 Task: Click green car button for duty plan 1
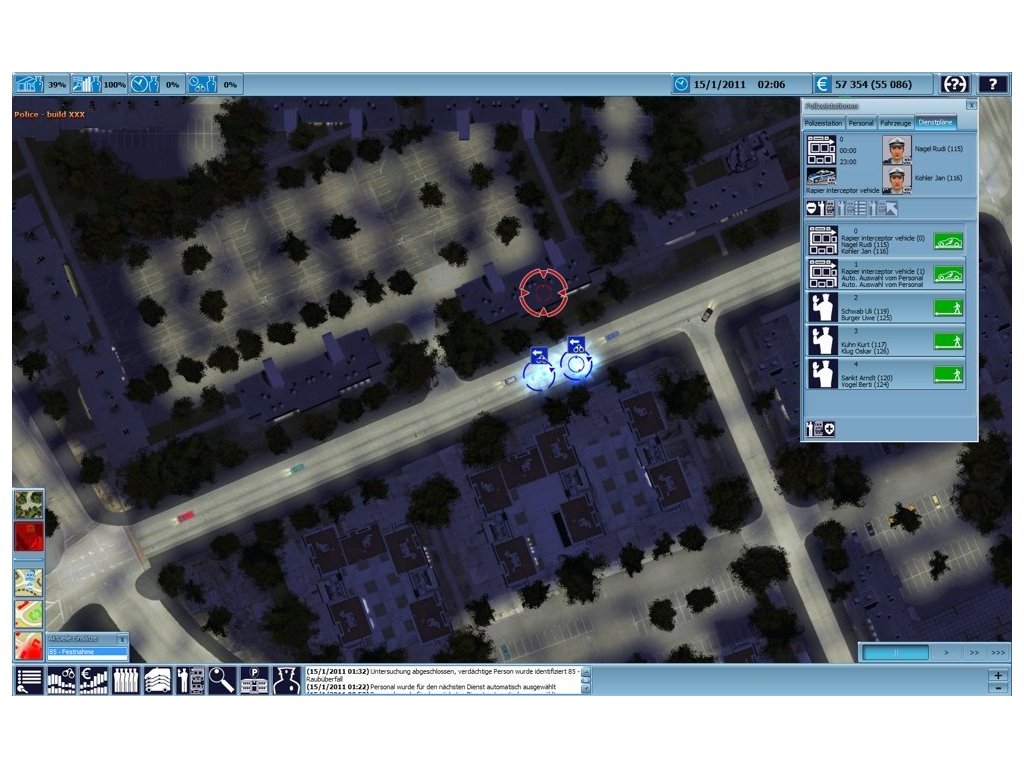coord(948,275)
